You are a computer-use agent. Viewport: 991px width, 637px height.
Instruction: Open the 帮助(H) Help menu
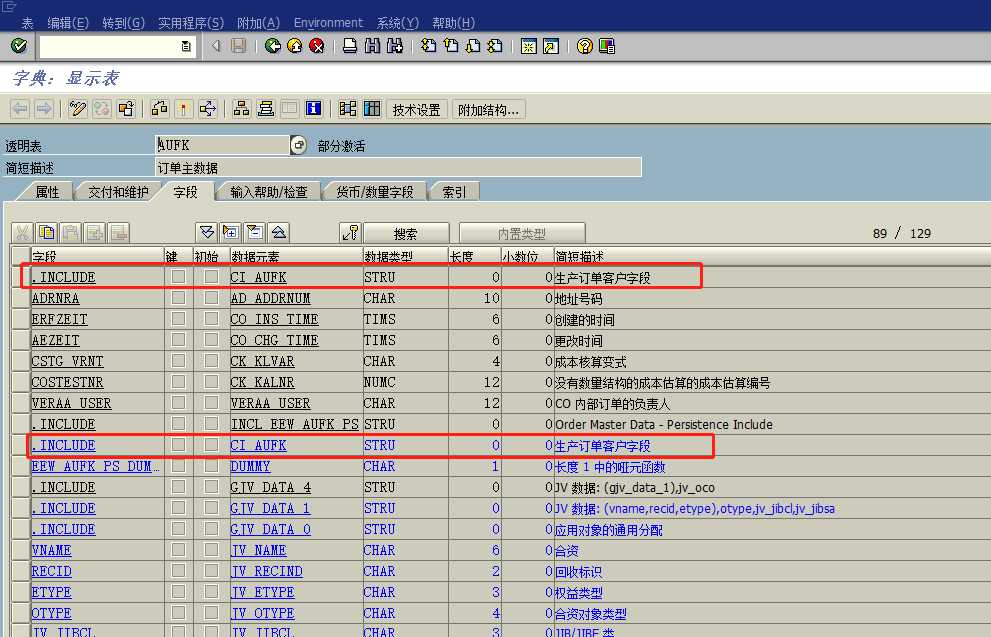tap(453, 23)
